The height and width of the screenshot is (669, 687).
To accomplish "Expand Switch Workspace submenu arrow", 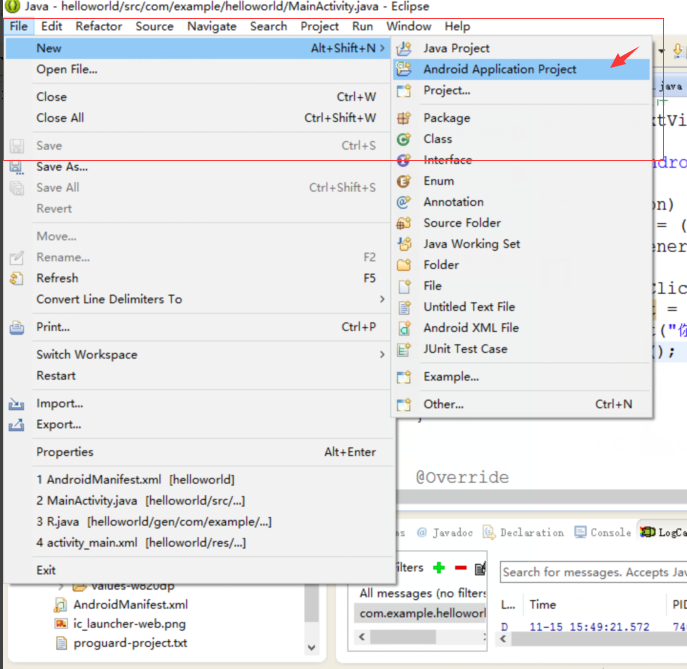I will pyautogui.click(x=382, y=354).
